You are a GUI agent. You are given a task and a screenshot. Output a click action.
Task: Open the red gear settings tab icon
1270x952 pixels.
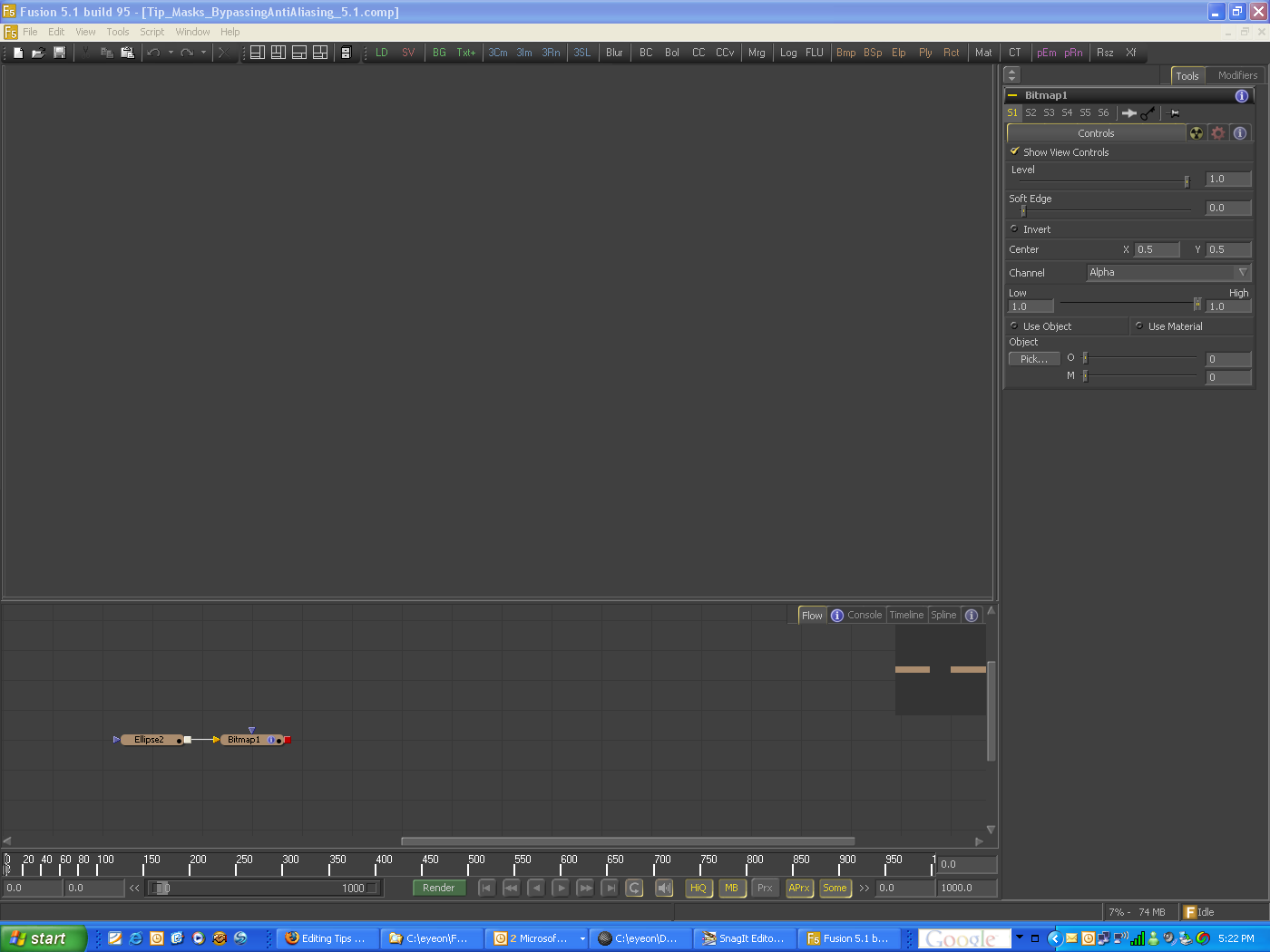[x=1218, y=133]
